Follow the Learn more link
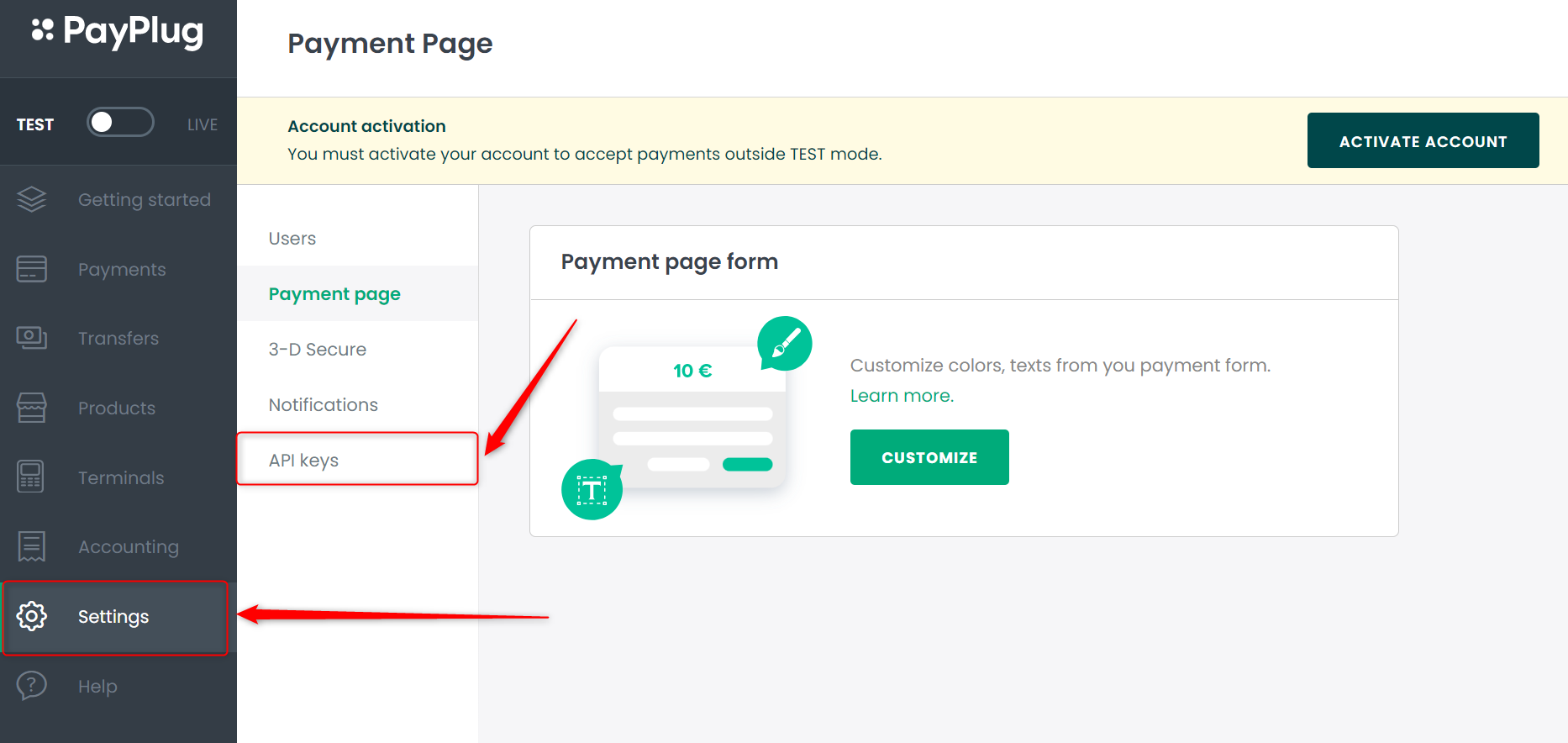 [x=902, y=396]
